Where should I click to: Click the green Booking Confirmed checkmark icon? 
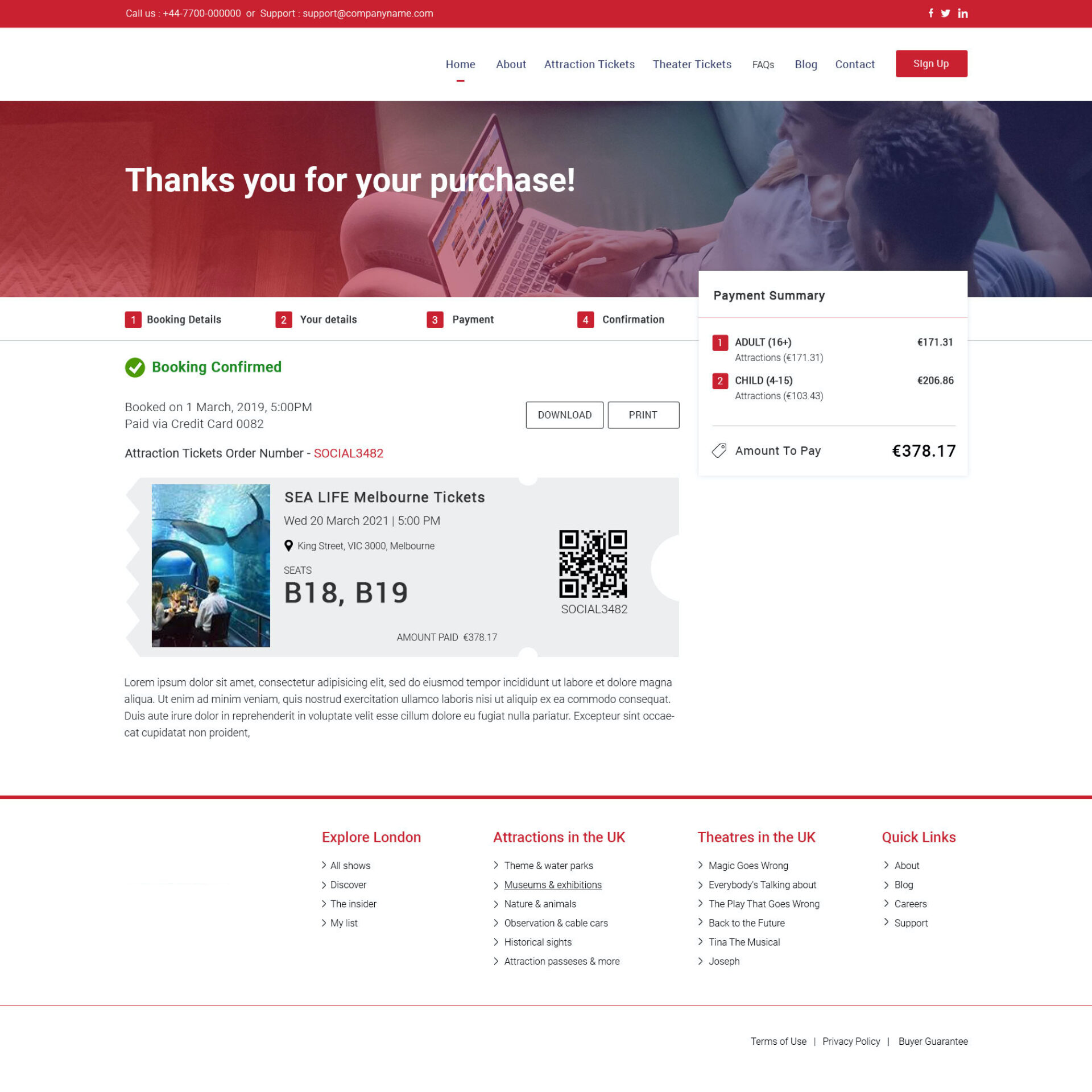[135, 367]
